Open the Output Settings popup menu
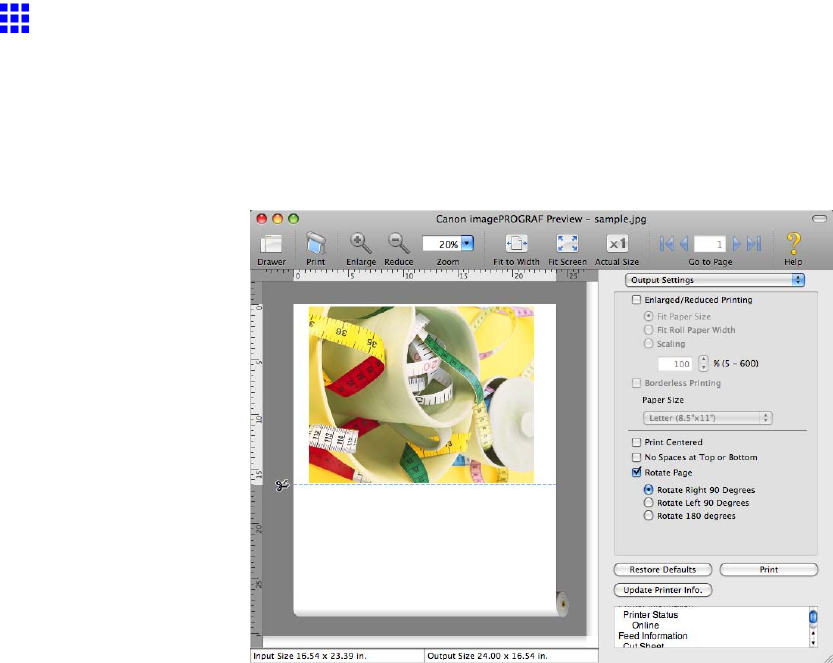 715,280
